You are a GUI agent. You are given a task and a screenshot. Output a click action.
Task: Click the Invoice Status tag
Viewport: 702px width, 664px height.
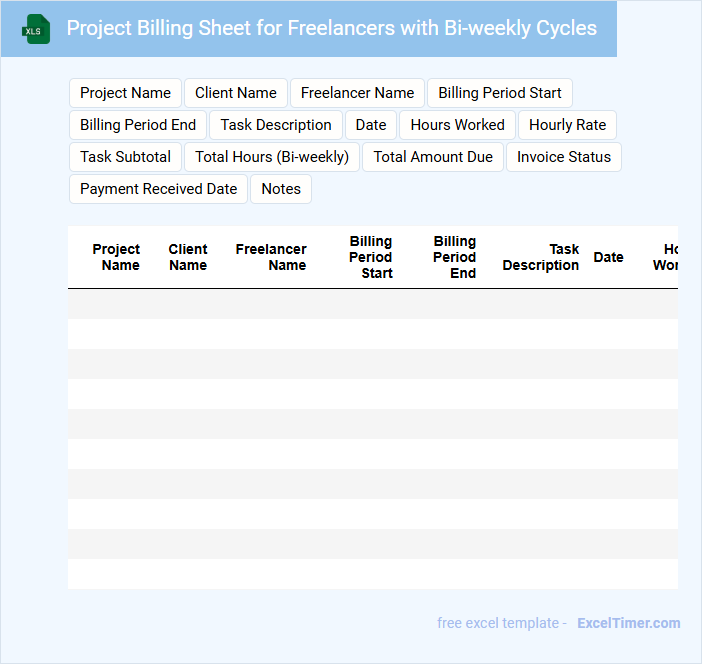click(564, 157)
